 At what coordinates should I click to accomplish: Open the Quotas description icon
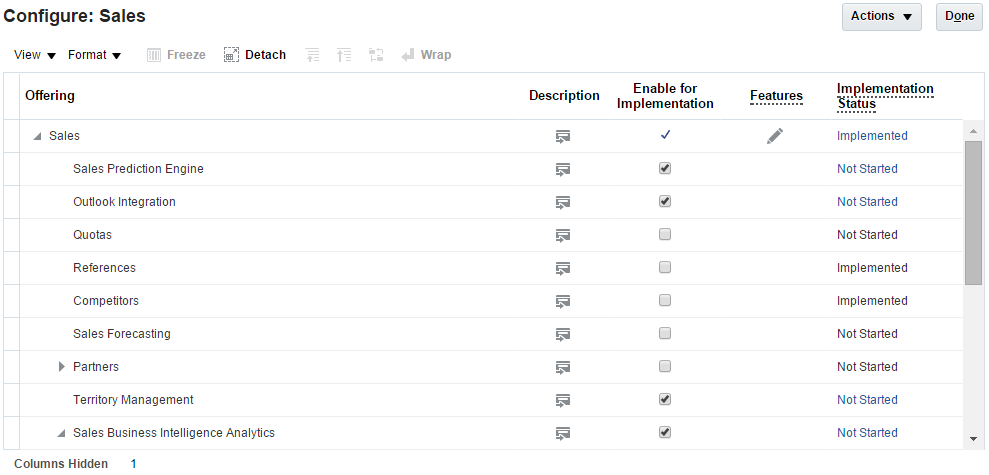[x=563, y=235]
